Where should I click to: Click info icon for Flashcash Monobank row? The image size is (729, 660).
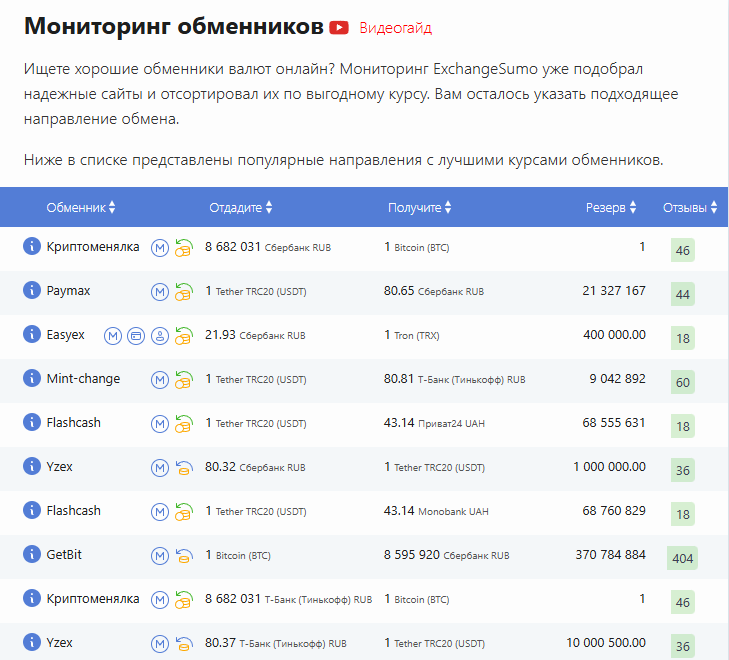(x=32, y=510)
